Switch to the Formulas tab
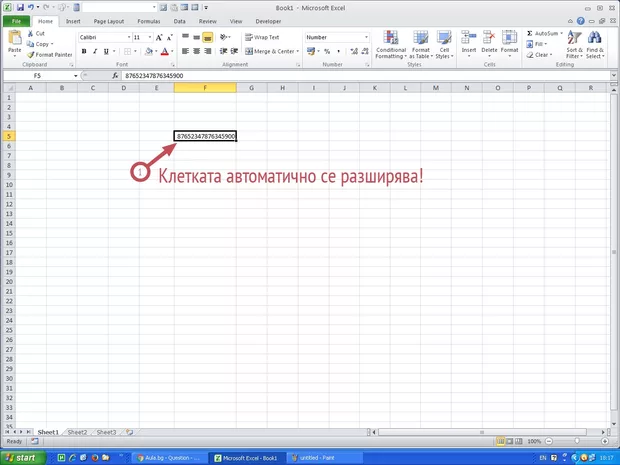 pyautogui.click(x=149, y=21)
